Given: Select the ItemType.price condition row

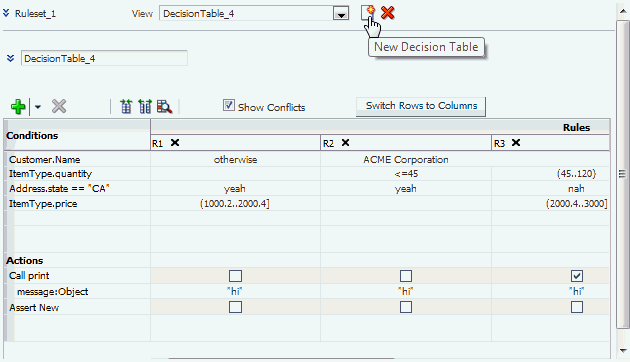Looking at the screenshot, I should 43,204.
